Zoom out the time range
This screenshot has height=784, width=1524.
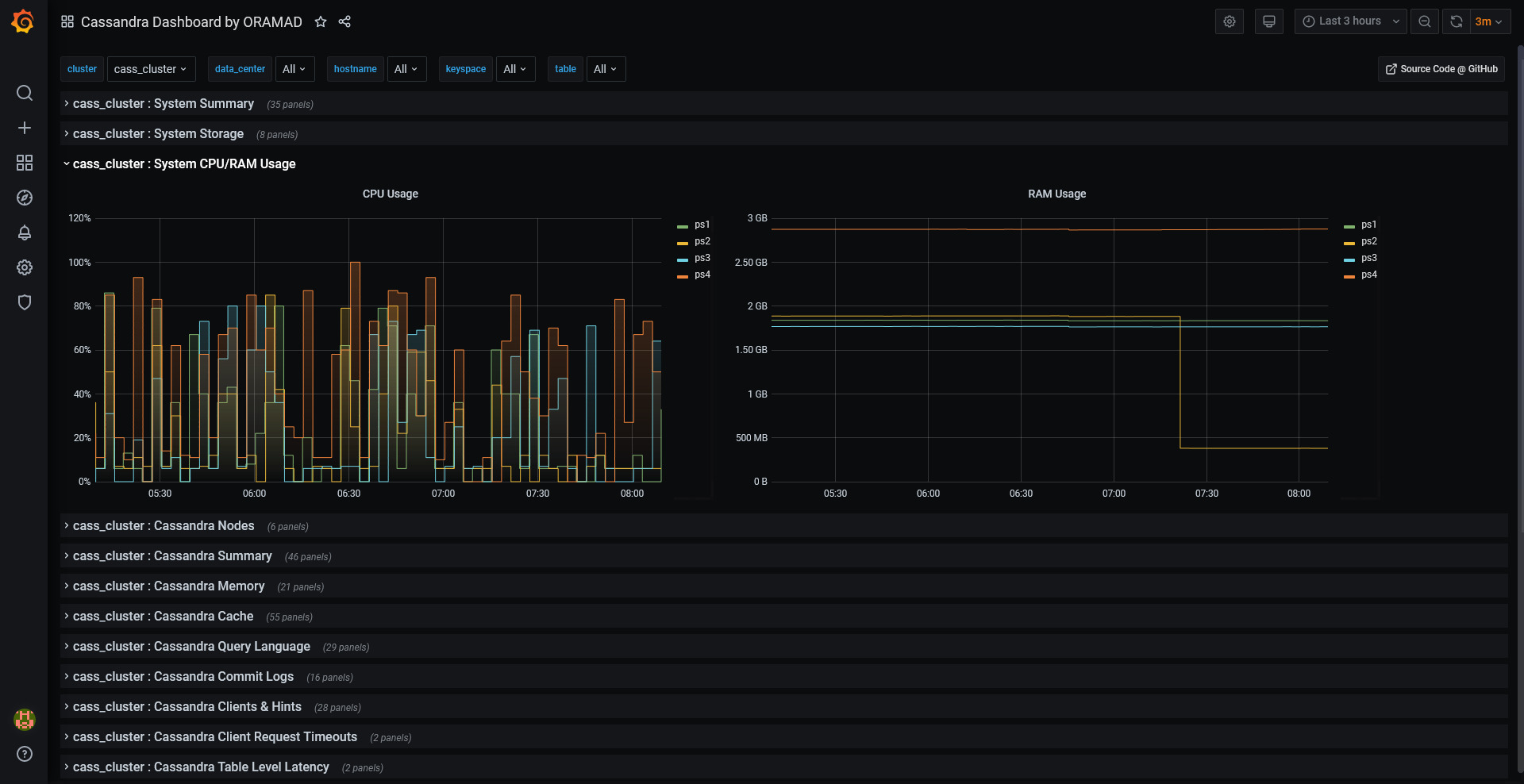pyautogui.click(x=1425, y=21)
